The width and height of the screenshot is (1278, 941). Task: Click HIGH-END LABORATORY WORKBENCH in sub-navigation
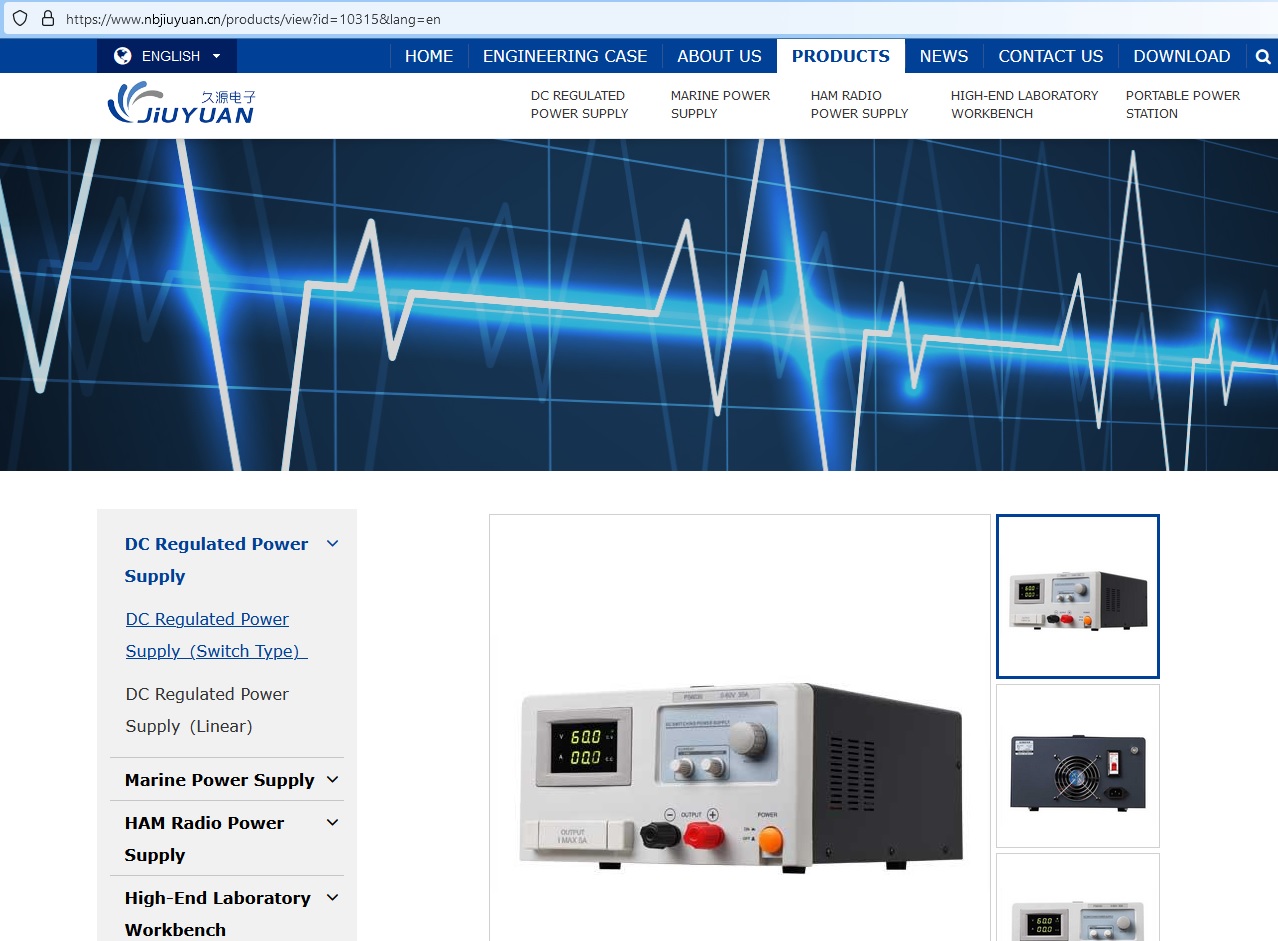[1024, 105]
